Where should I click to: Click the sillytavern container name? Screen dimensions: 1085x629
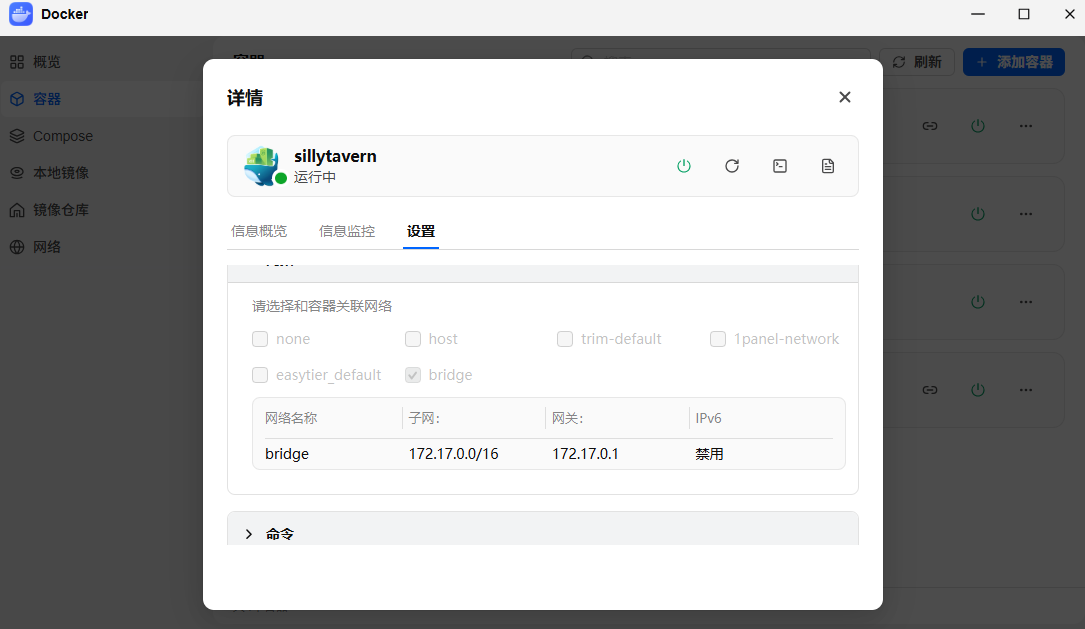pos(335,156)
